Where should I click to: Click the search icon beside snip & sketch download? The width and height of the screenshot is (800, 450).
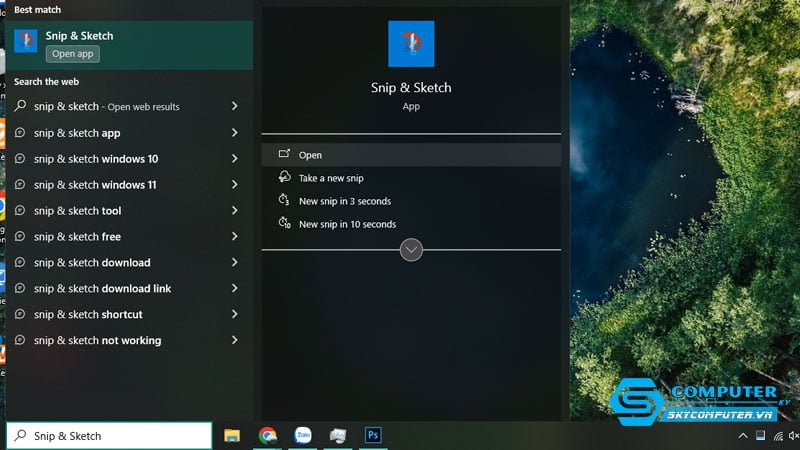(x=20, y=262)
